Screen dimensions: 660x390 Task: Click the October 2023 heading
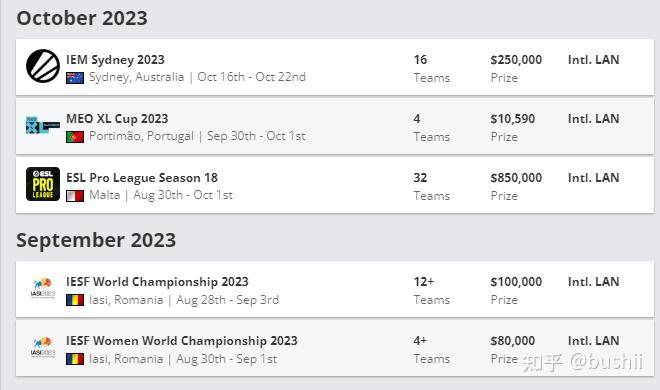82,18
